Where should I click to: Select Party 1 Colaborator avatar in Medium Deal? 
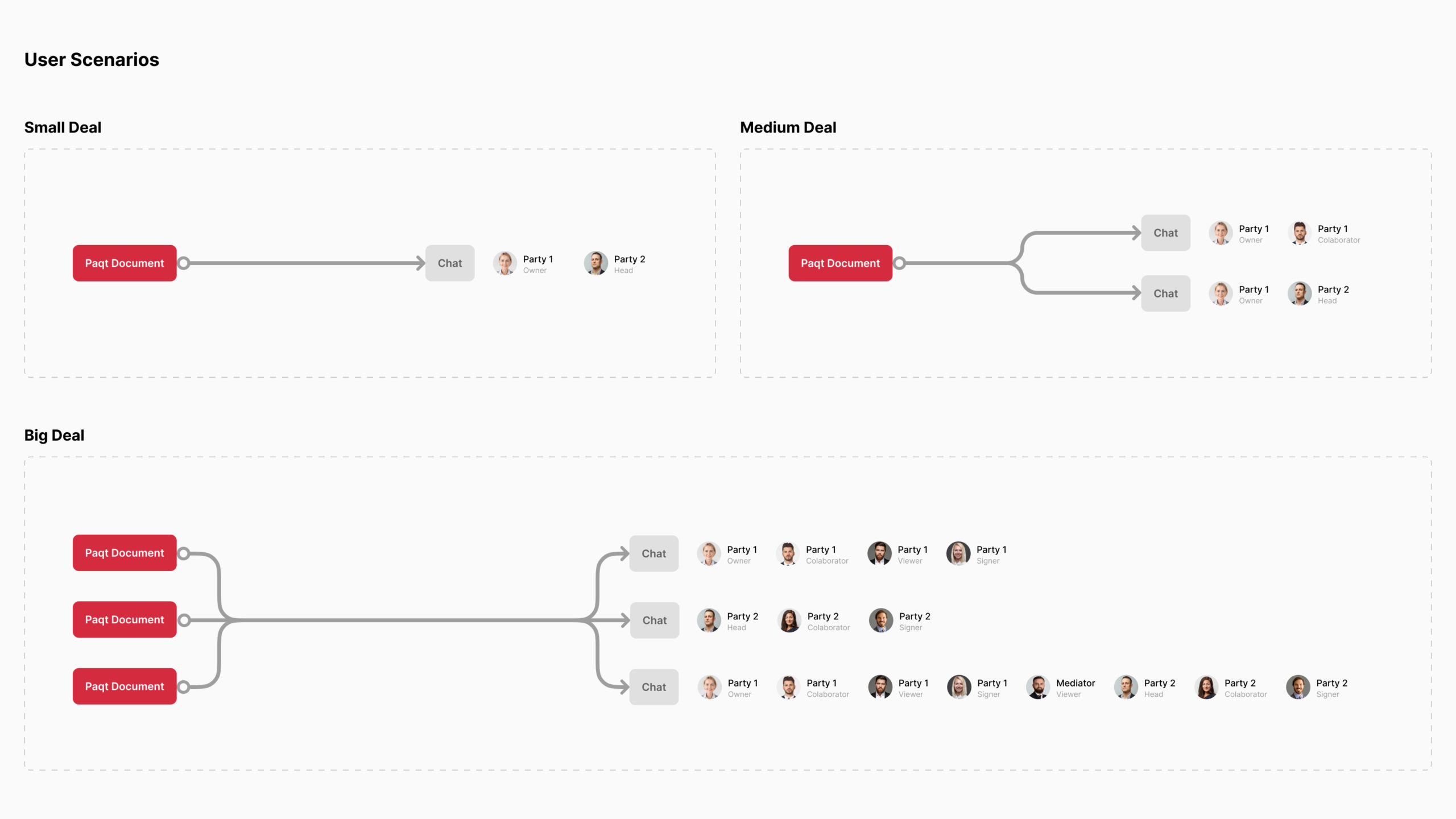point(1300,233)
